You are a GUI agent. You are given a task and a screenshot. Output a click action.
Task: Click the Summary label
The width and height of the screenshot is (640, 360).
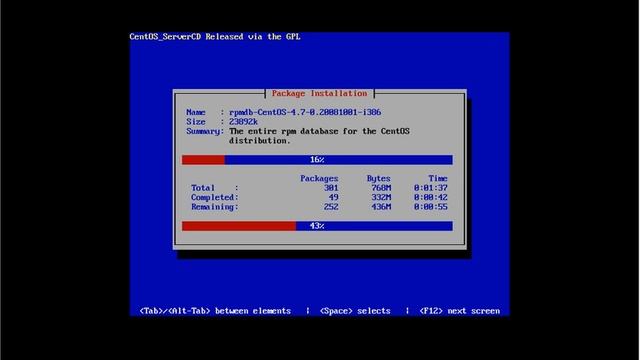tap(205, 131)
